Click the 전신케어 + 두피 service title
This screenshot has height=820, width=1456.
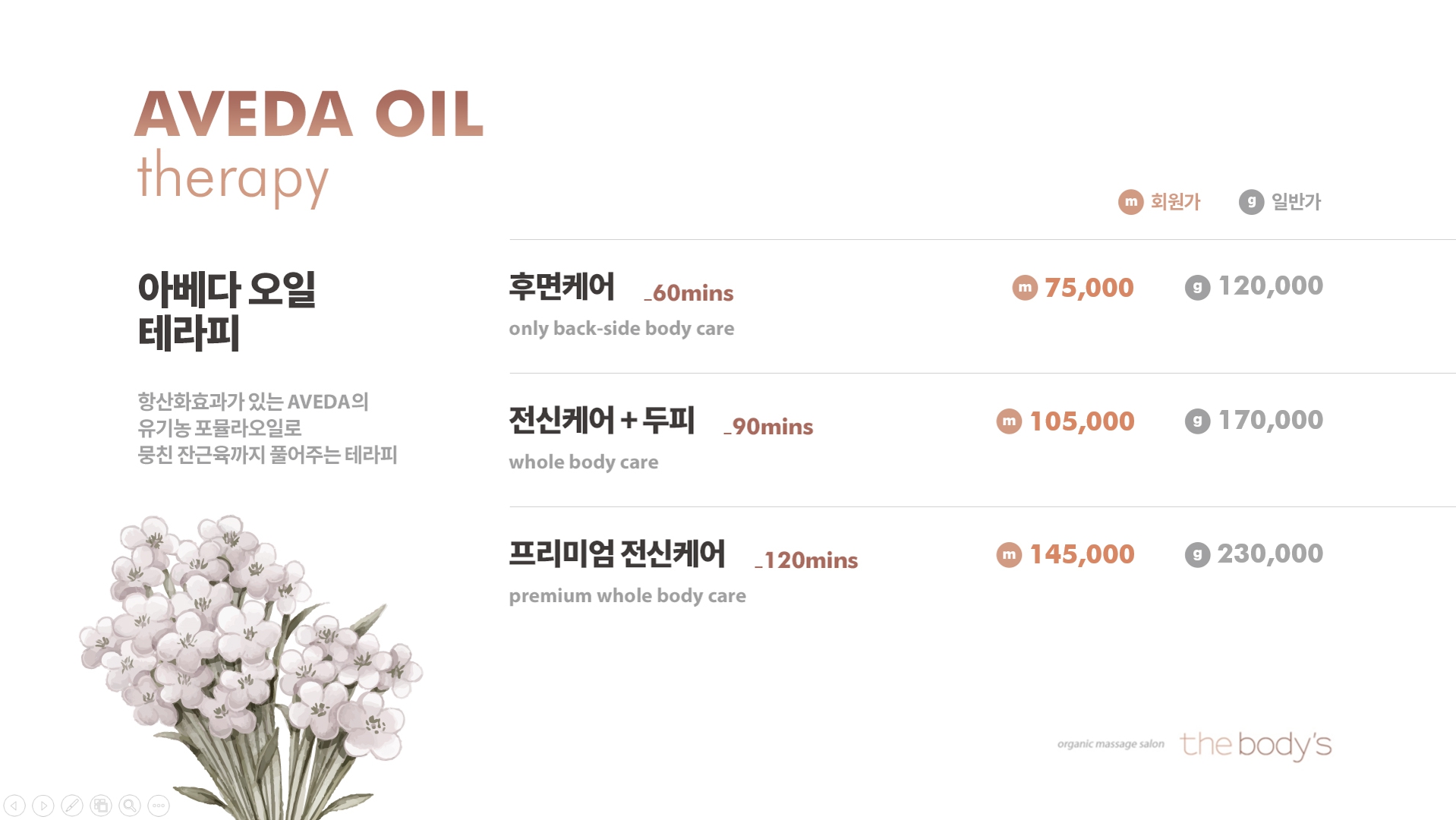tap(601, 420)
